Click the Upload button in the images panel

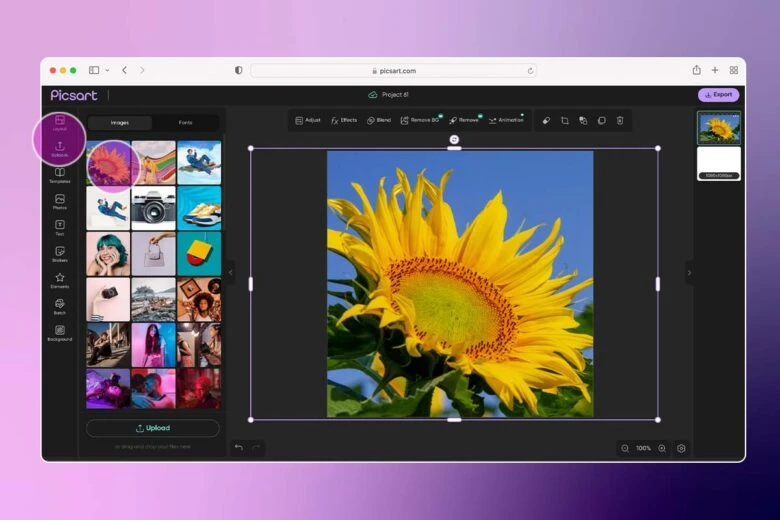point(153,428)
